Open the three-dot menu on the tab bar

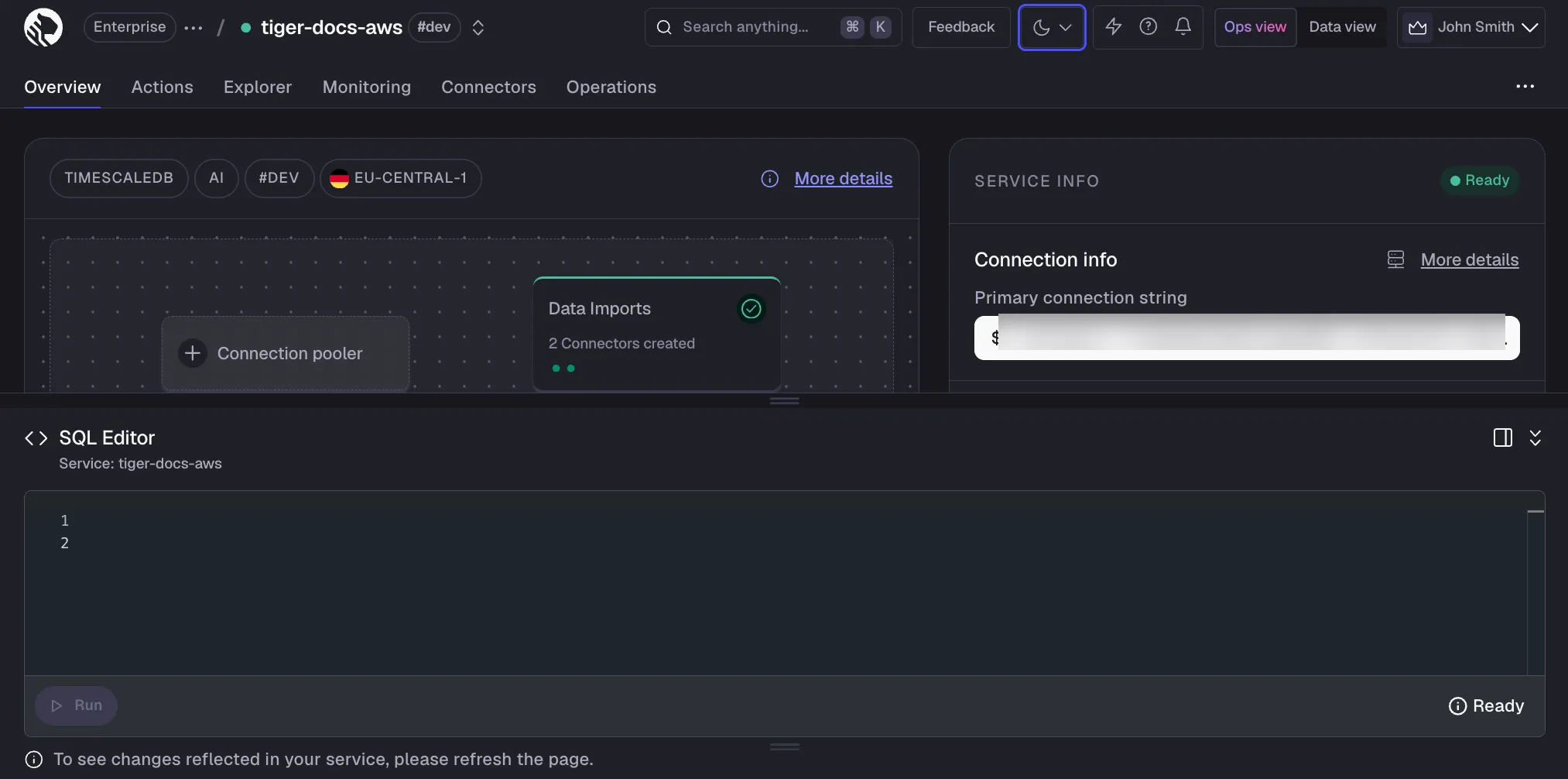coord(1525,87)
